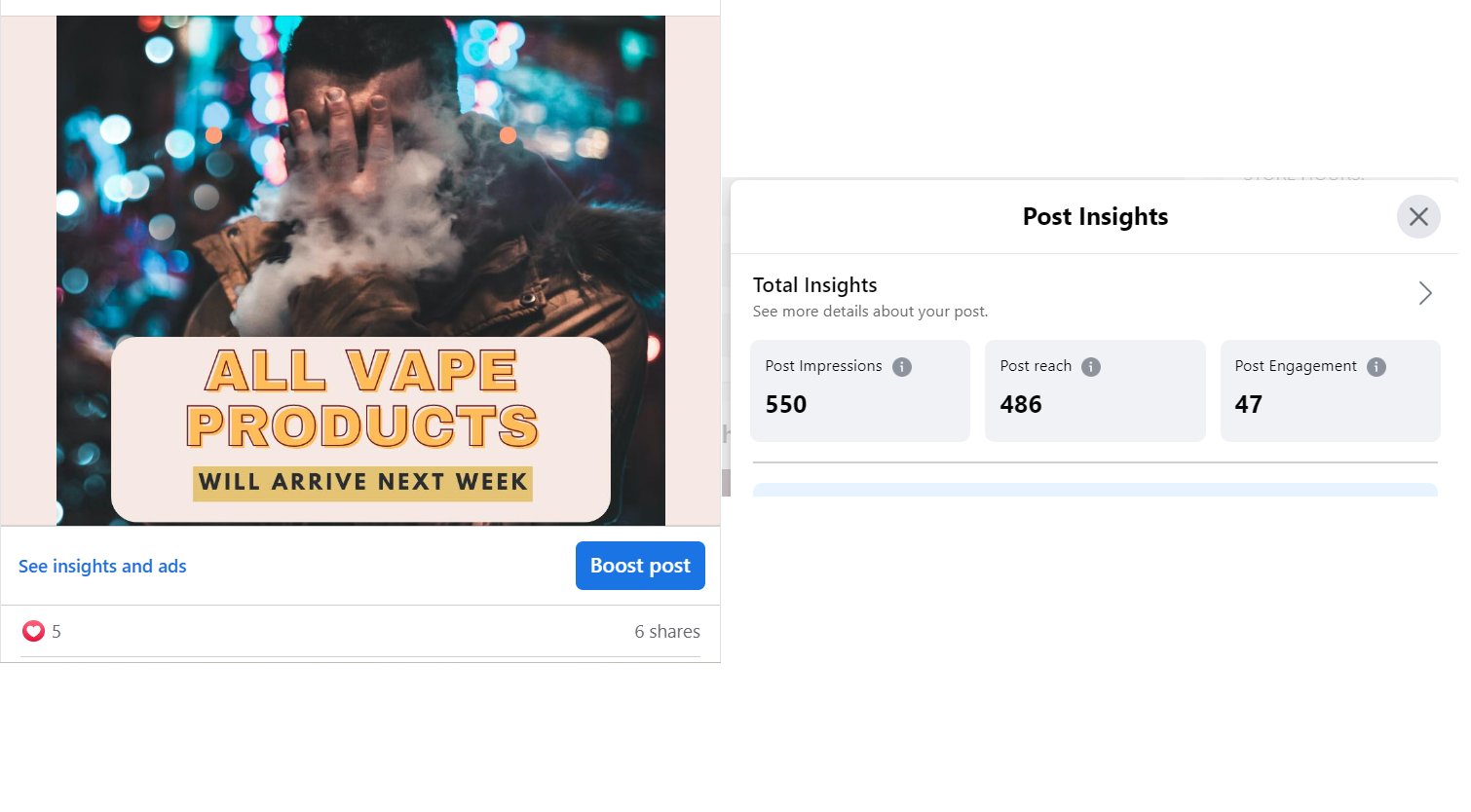Image resolution: width=1471 pixels, height=812 pixels.
Task: Close the Post Insights panel
Action: 1417,217
